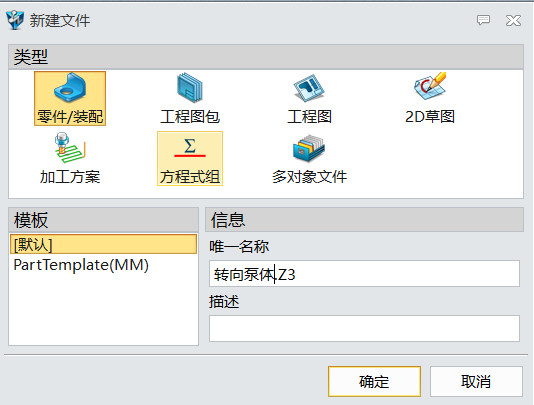Click empty area of template list
The width and height of the screenshot is (534, 405).
click(104, 310)
